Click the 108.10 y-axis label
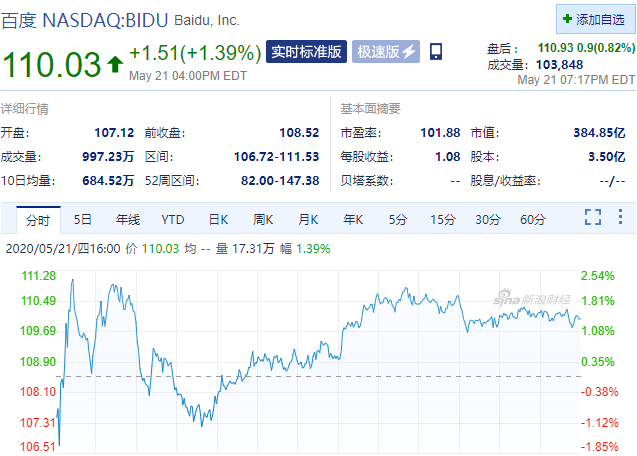 [38, 392]
